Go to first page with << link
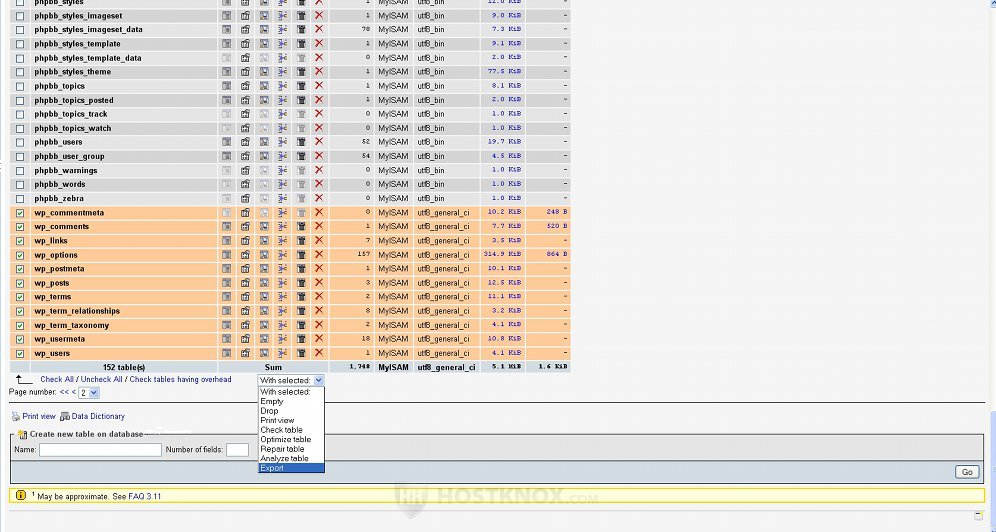 click(x=64, y=392)
